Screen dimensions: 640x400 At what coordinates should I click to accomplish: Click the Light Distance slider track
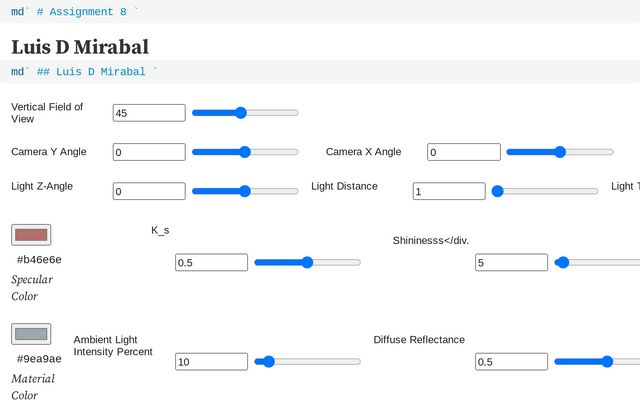(545, 191)
